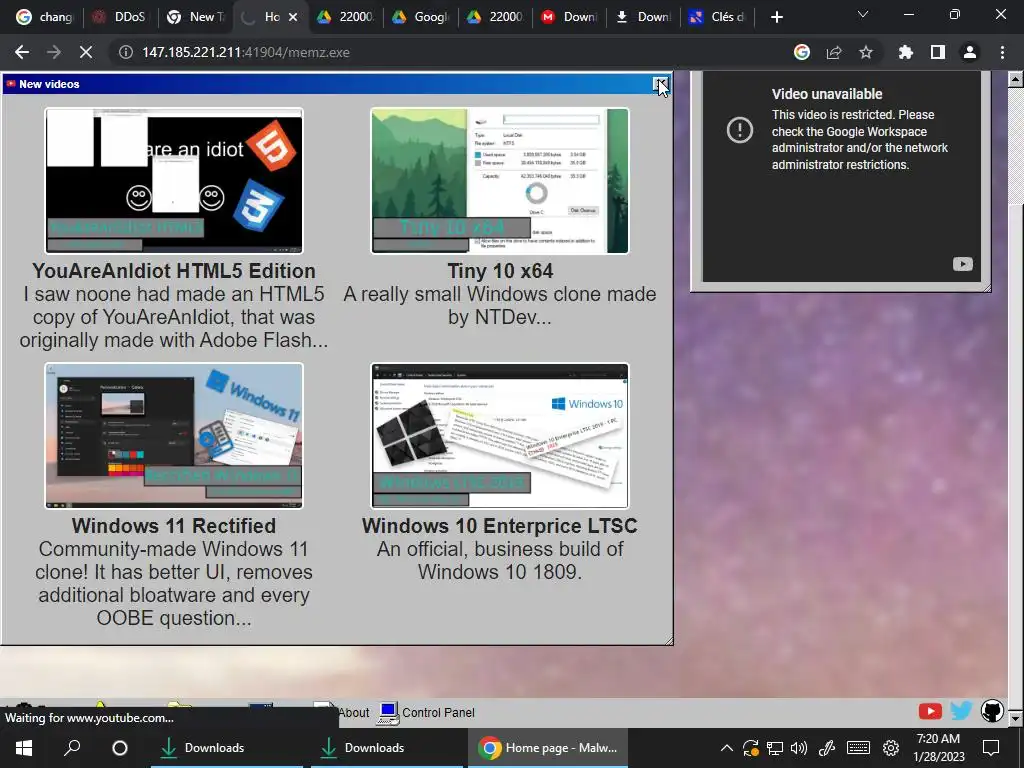Show hidden system tray icons
Viewport: 1024px width, 768px height.
(x=726, y=748)
